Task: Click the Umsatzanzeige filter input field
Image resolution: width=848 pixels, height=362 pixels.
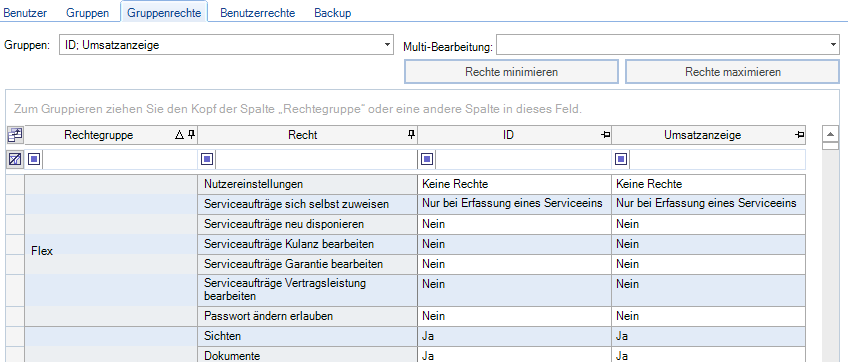Action: [717, 159]
